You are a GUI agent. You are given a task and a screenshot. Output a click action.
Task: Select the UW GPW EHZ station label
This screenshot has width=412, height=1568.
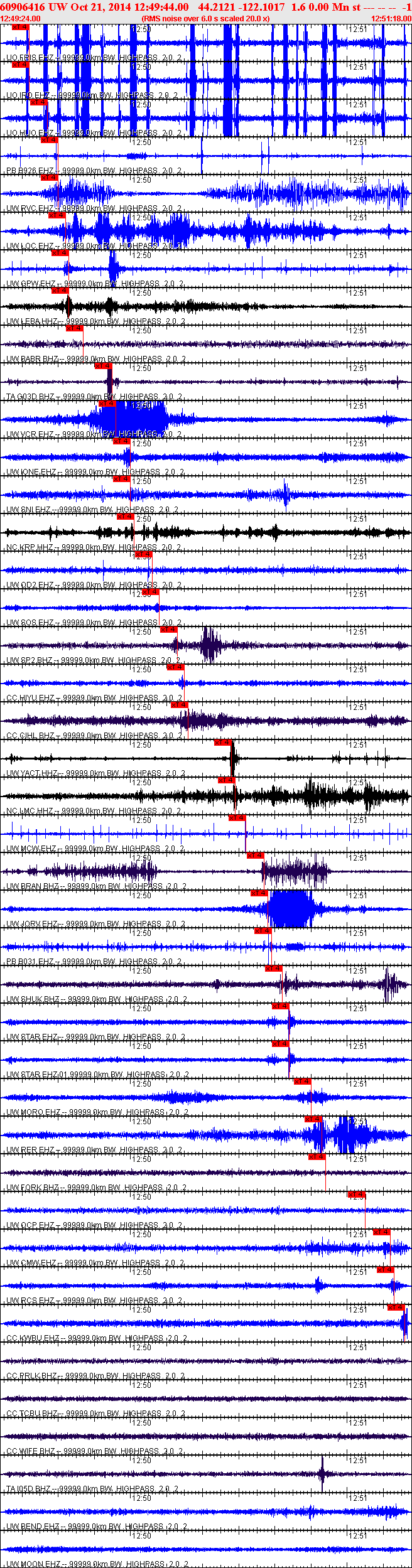(x=95, y=284)
